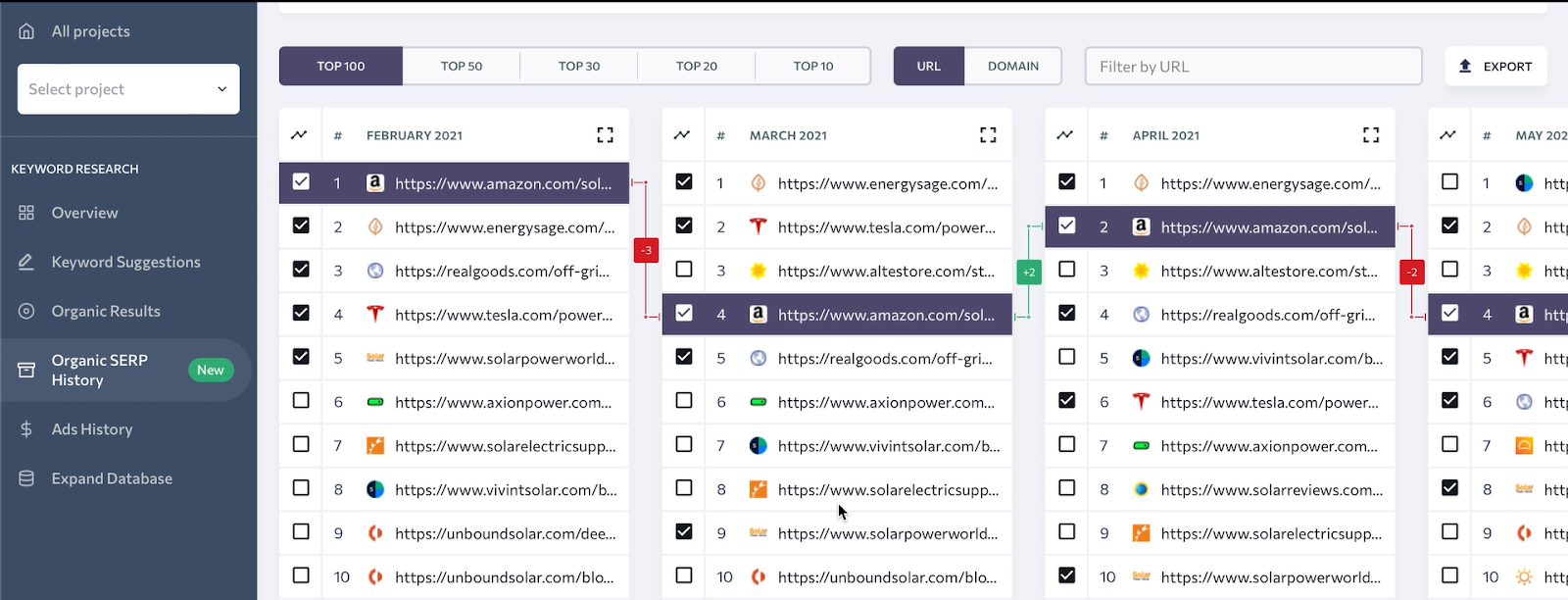1568x600 pixels.
Task: Click vivintsolar favicon in April 2021 row 5
Action: (1141, 358)
